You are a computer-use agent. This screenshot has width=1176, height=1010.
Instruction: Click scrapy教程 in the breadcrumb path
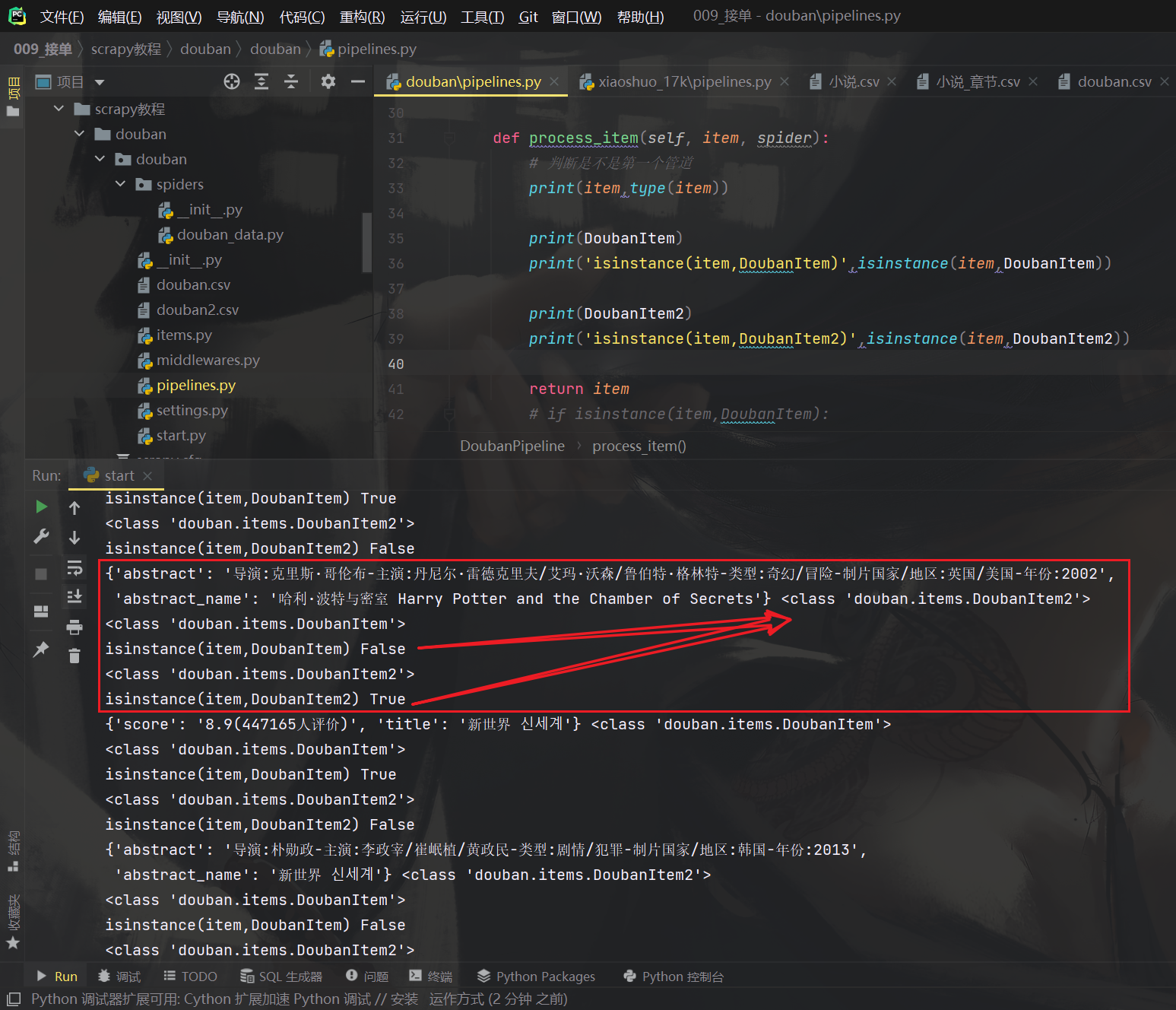coord(126,49)
